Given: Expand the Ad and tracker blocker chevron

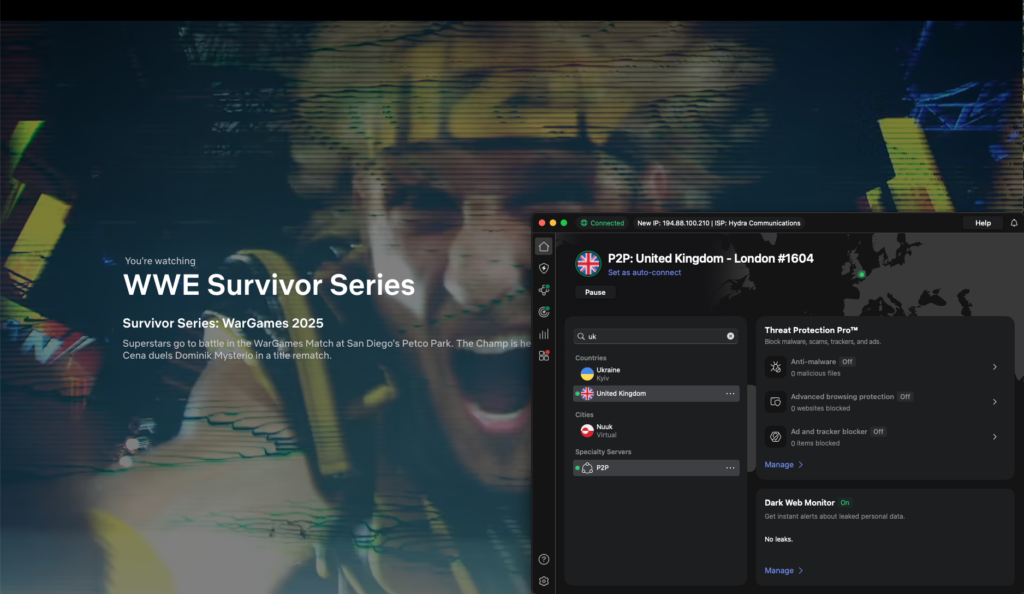Looking at the screenshot, I should click(995, 437).
